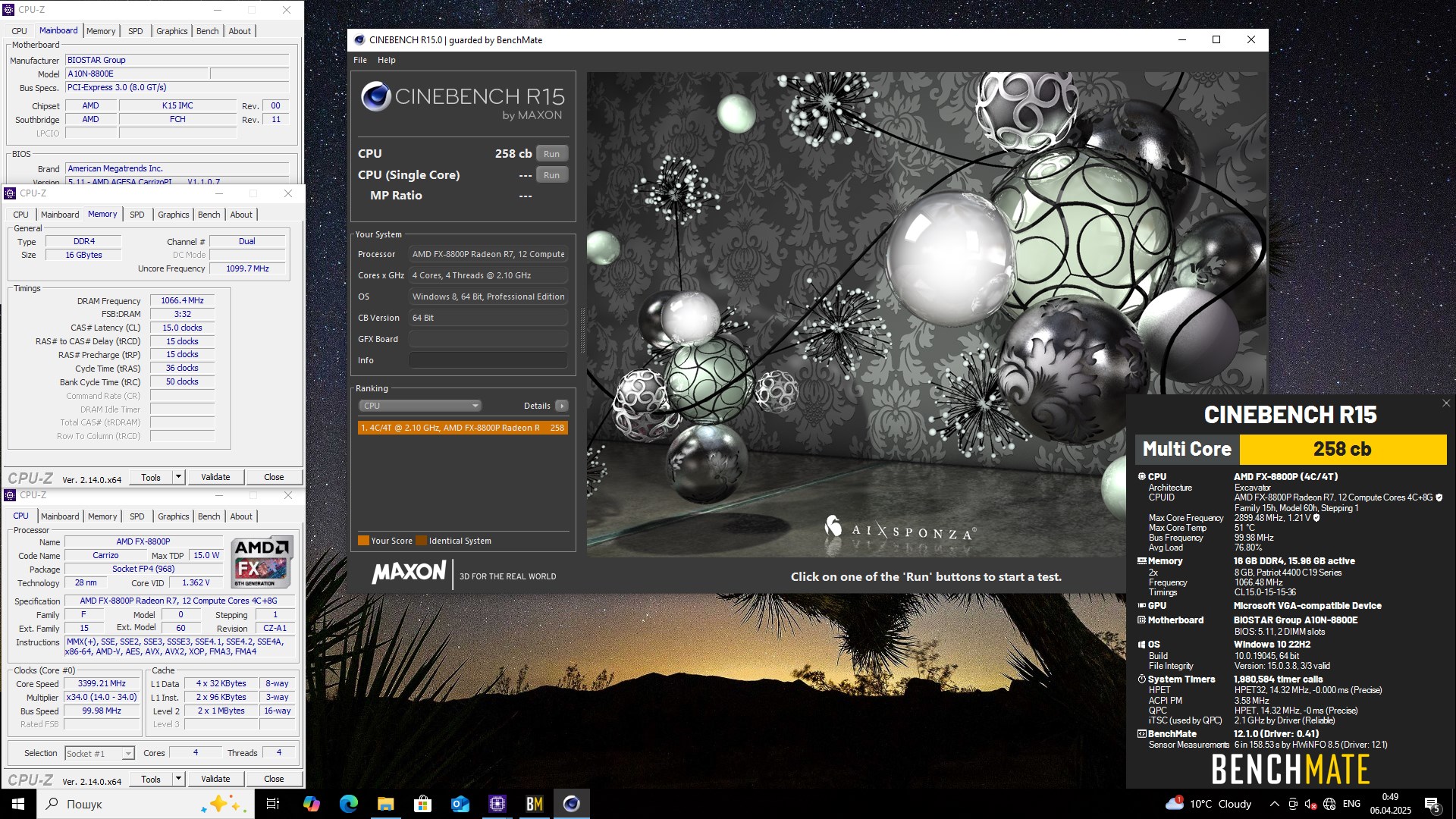Switch to CPU-Z via taskbar icon
Viewport: 1456px width, 819px height.
[x=497, y=804]
